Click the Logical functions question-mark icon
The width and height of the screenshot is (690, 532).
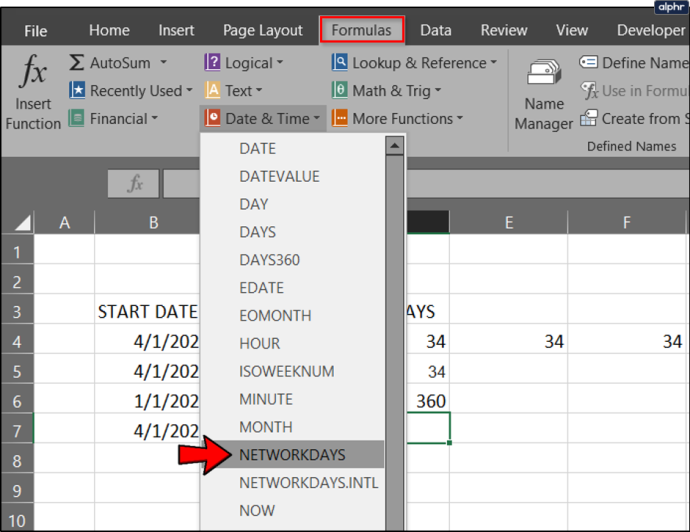click(213, 62)
